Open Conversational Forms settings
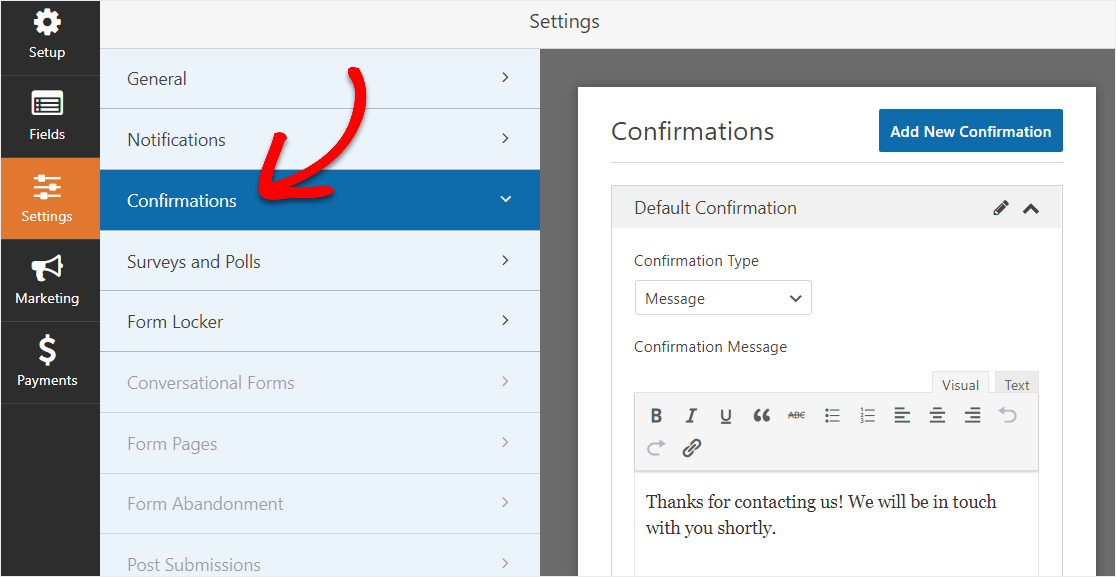Screen dimensions: 1116x577 pos(320,383)
